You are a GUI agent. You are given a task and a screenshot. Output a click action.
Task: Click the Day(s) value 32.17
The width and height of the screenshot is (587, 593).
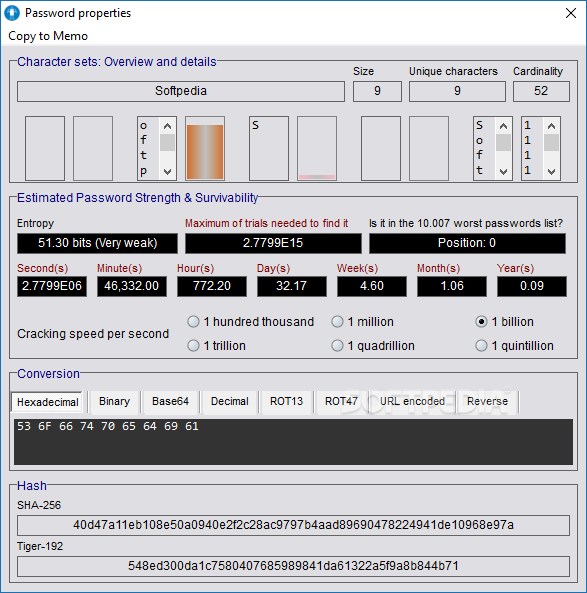point(292,286)
